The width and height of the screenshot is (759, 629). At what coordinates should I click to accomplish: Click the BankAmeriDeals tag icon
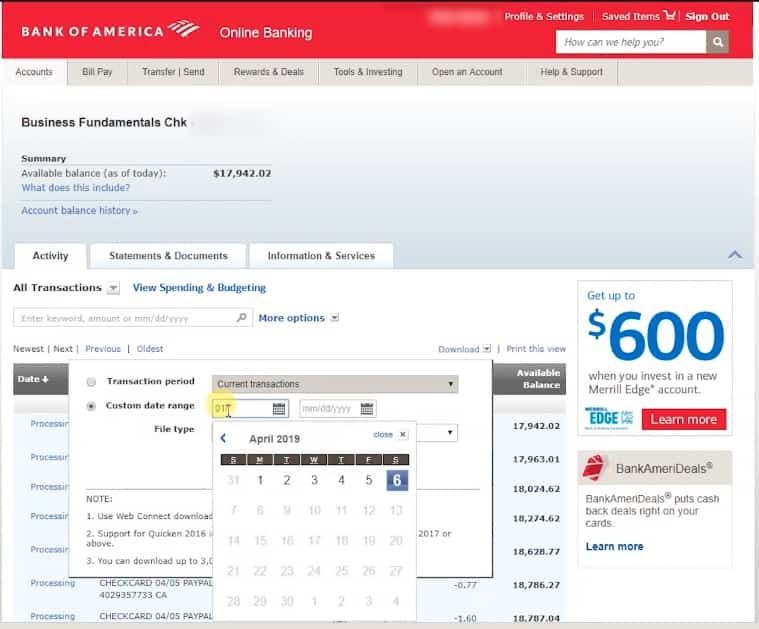pos(595,467)
